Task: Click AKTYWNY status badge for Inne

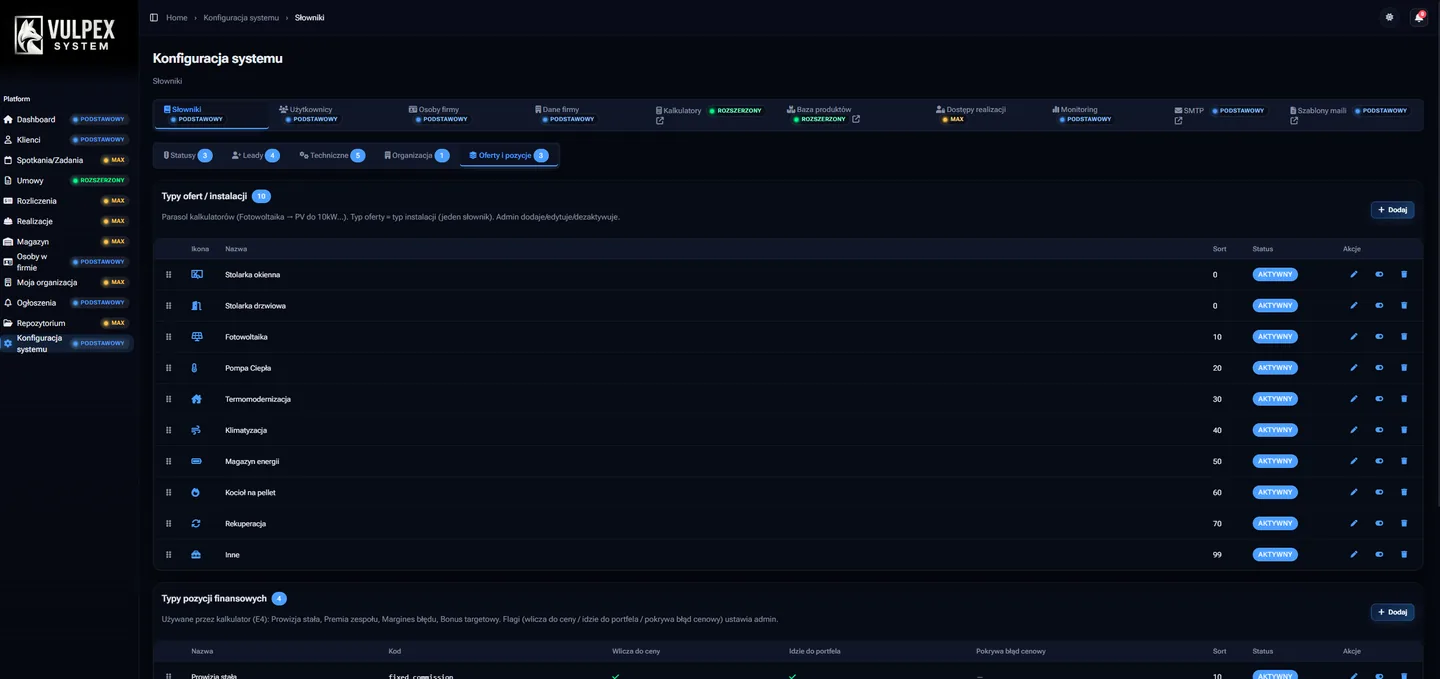Action: tap(1275, 554)
